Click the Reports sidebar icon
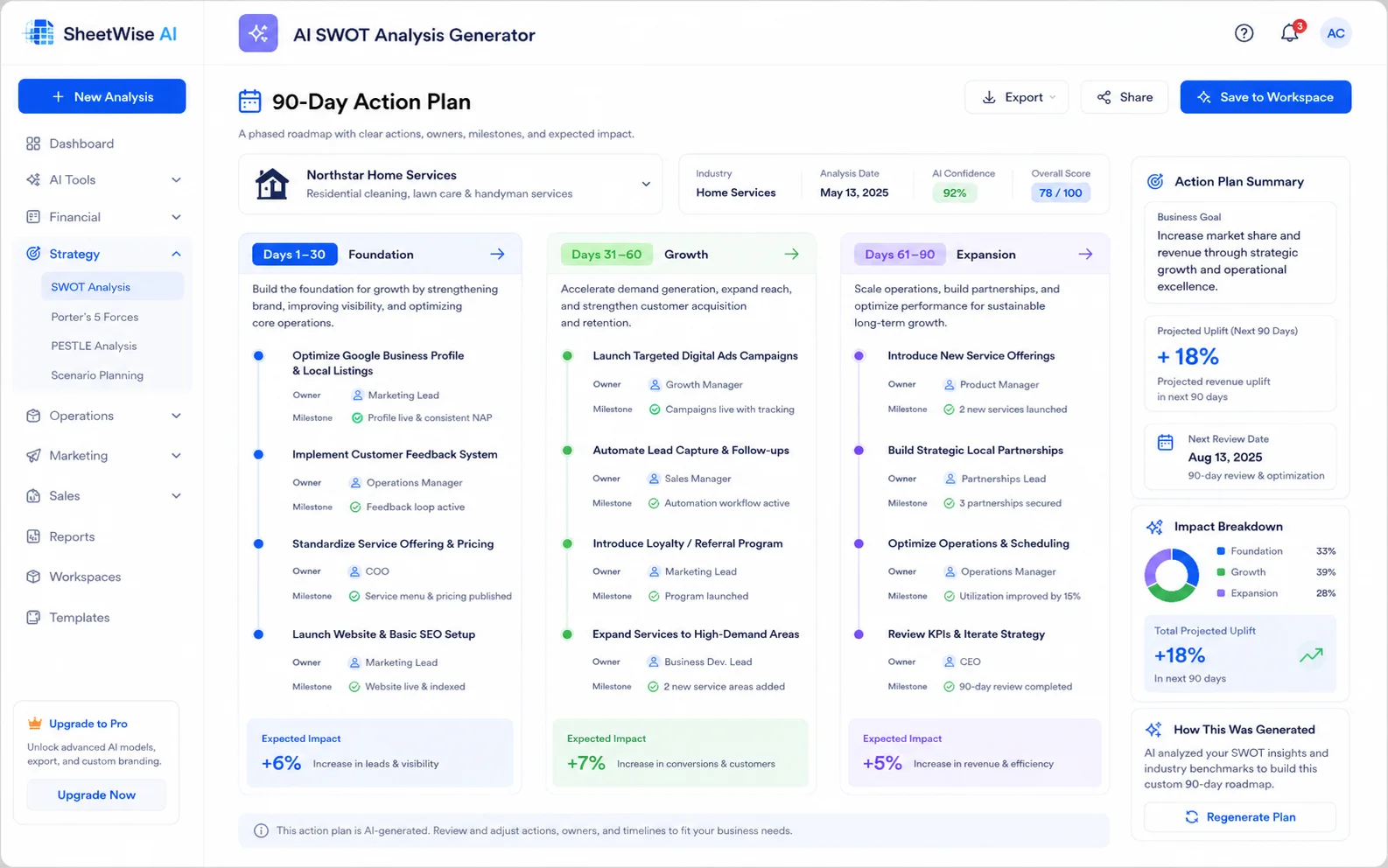1388x868 pixels. [33, 536]
